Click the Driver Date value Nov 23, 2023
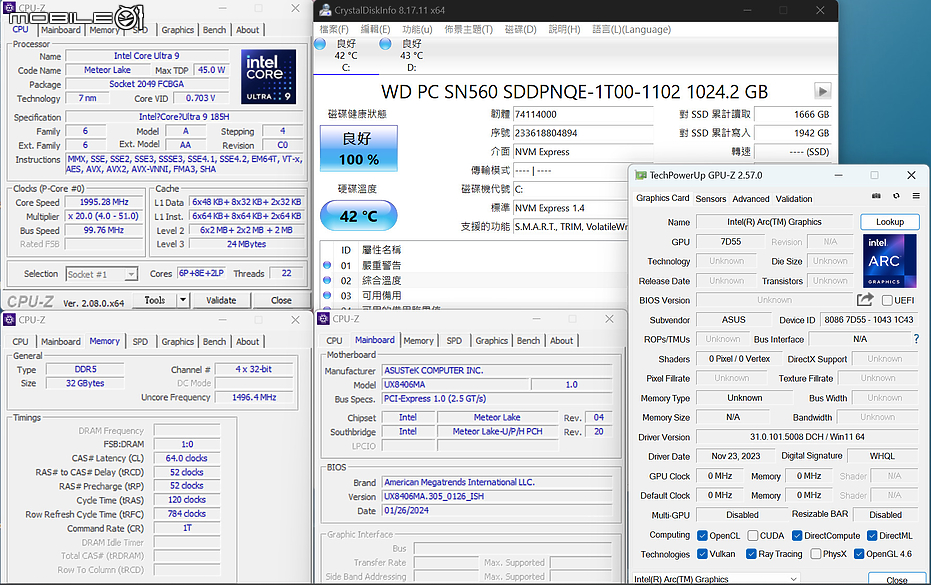The image size is (931, 585). point(736,456)
